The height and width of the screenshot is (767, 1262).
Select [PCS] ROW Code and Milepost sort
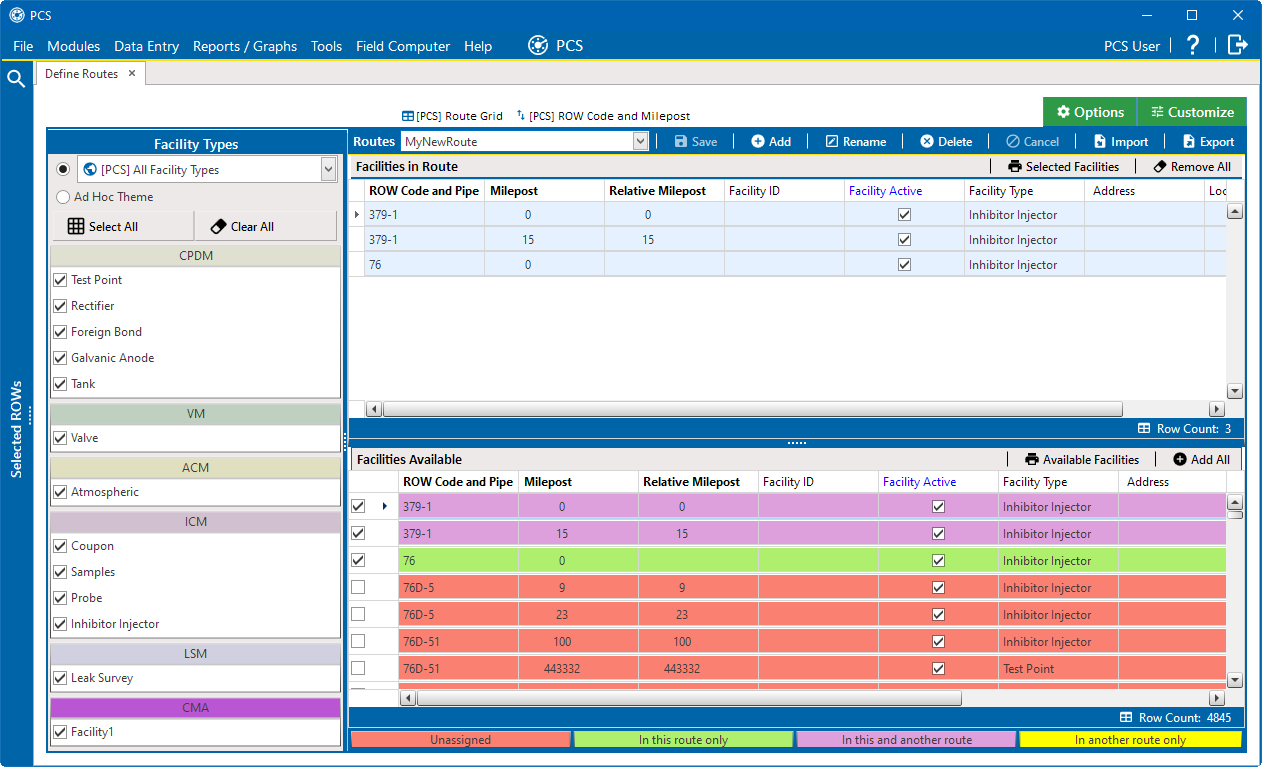pyautogui.click(x=603, y=116)
